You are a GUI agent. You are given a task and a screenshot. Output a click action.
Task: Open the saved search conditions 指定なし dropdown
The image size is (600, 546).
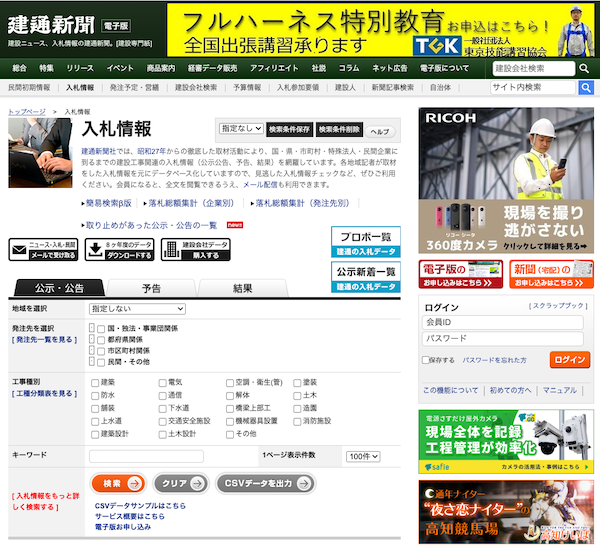(241, 130)
